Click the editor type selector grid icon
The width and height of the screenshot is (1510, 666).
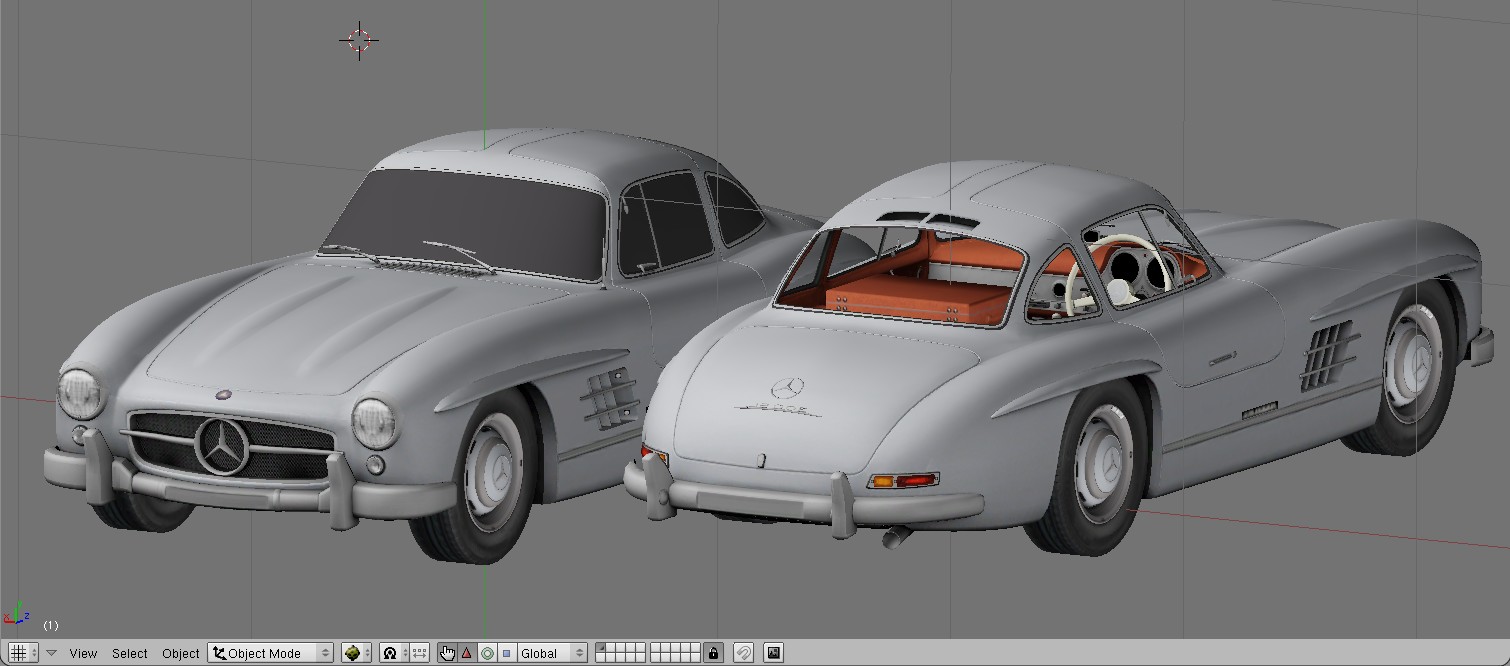pos(20,653)
